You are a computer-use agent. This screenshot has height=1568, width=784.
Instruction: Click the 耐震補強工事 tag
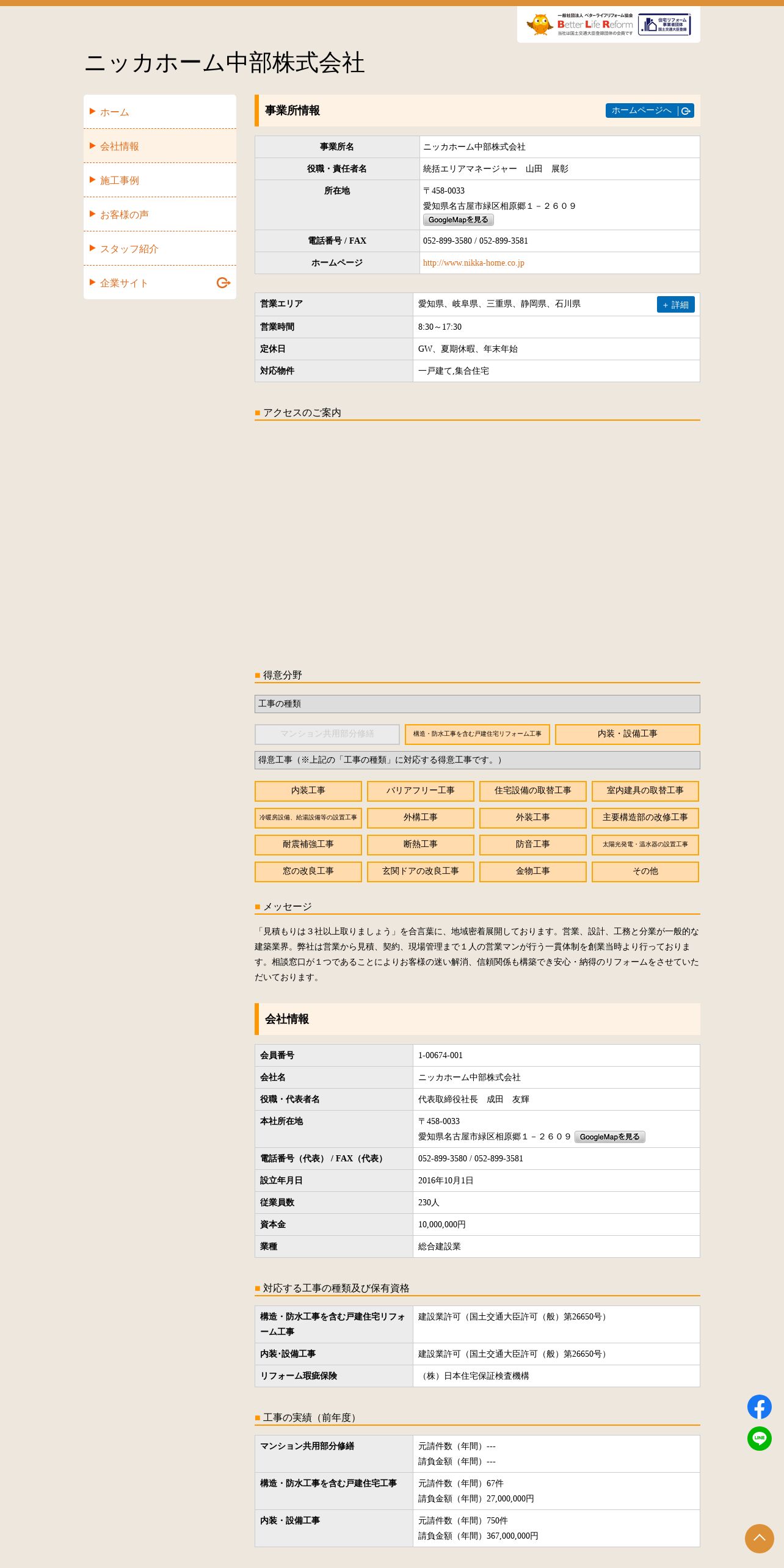(308, 844)
